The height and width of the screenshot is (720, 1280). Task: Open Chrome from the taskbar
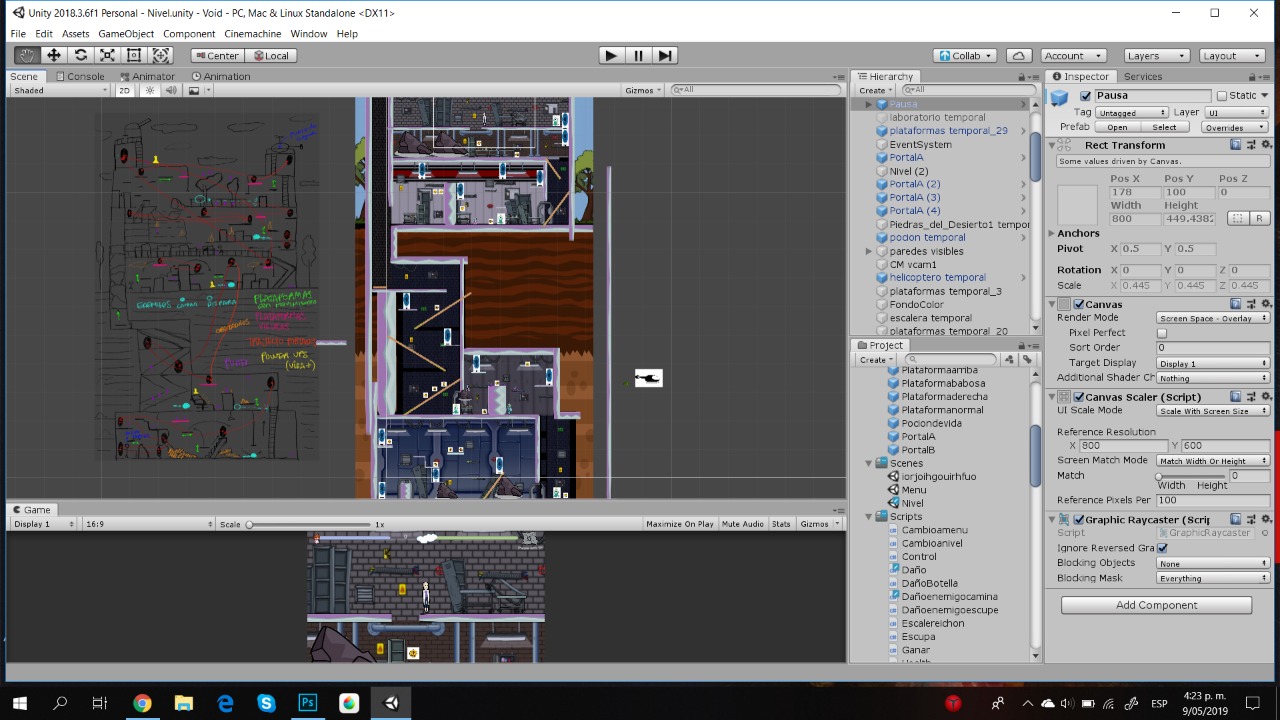(x=142, y=703)
